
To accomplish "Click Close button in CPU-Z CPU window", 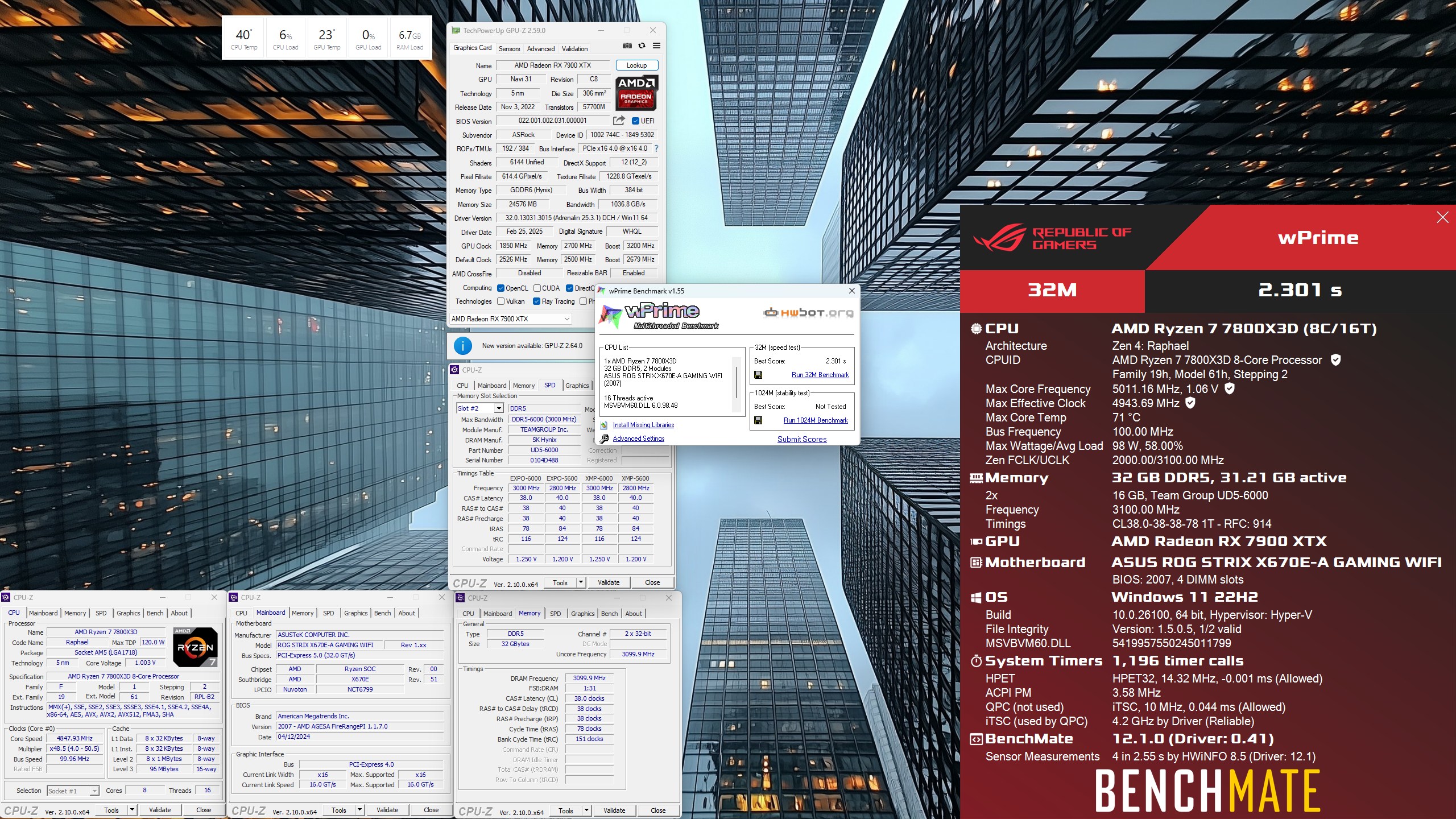I will click(204, 810).
